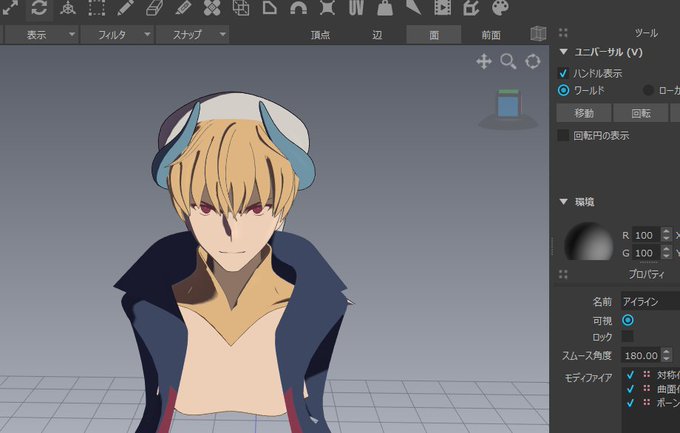Click the G value stepper arrows

pos(666,253)
